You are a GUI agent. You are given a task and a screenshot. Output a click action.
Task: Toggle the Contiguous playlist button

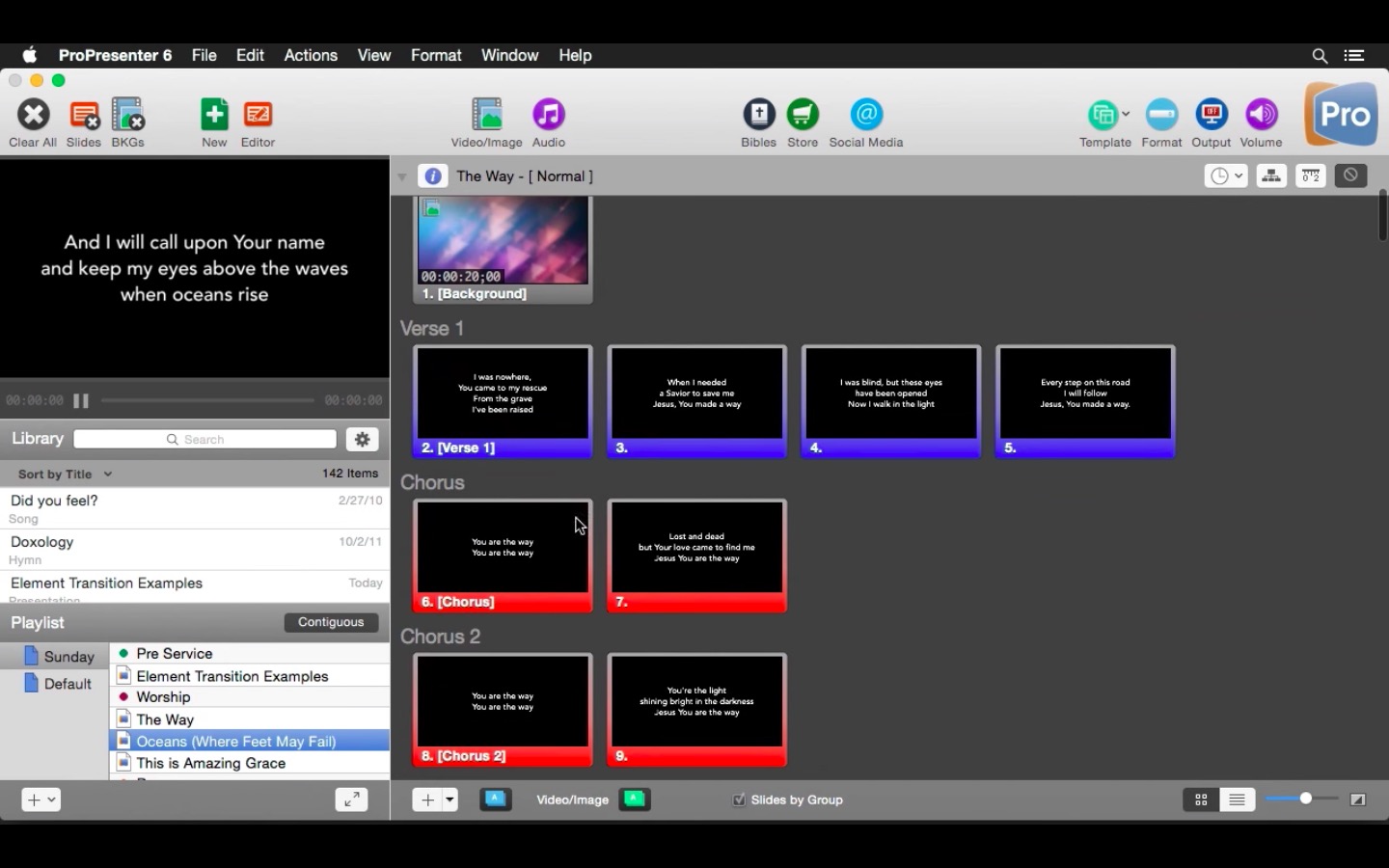coord(331,622)
